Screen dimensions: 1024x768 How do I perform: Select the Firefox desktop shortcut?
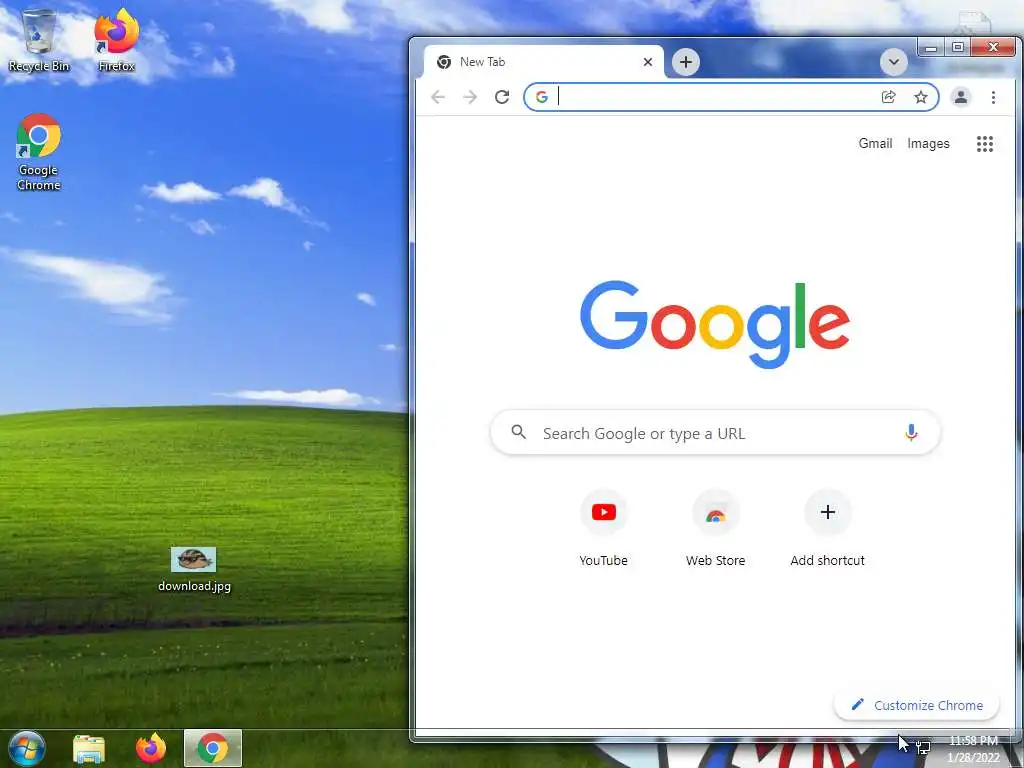click(x=116, y=41)
